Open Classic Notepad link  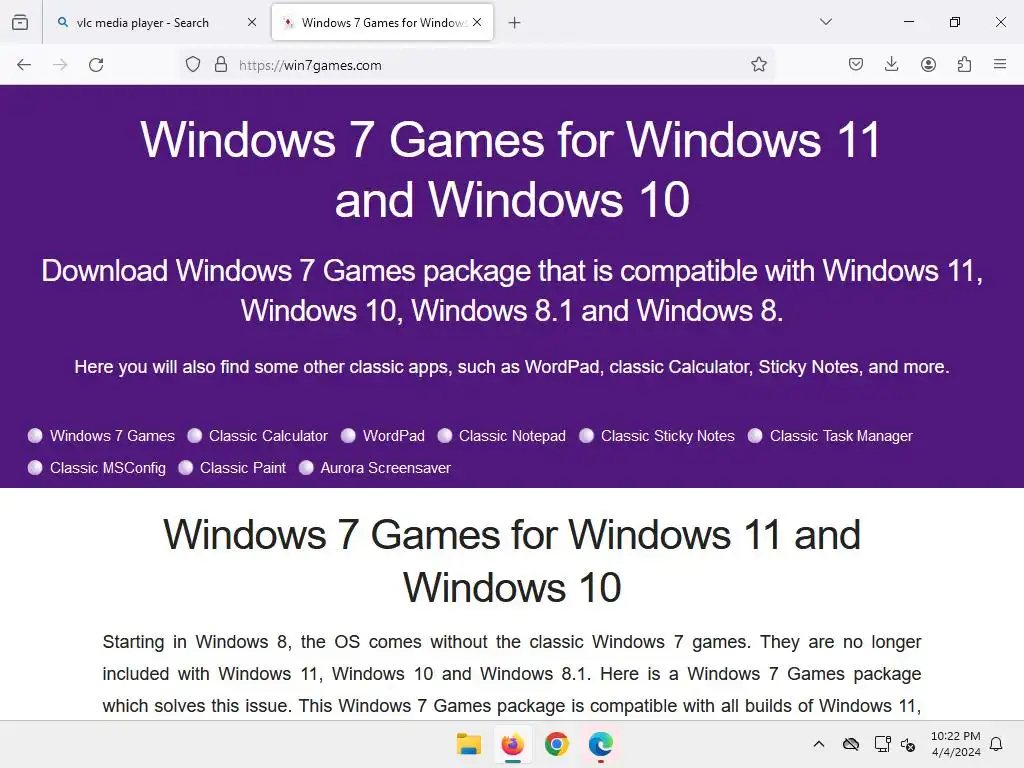coord(513,436)
